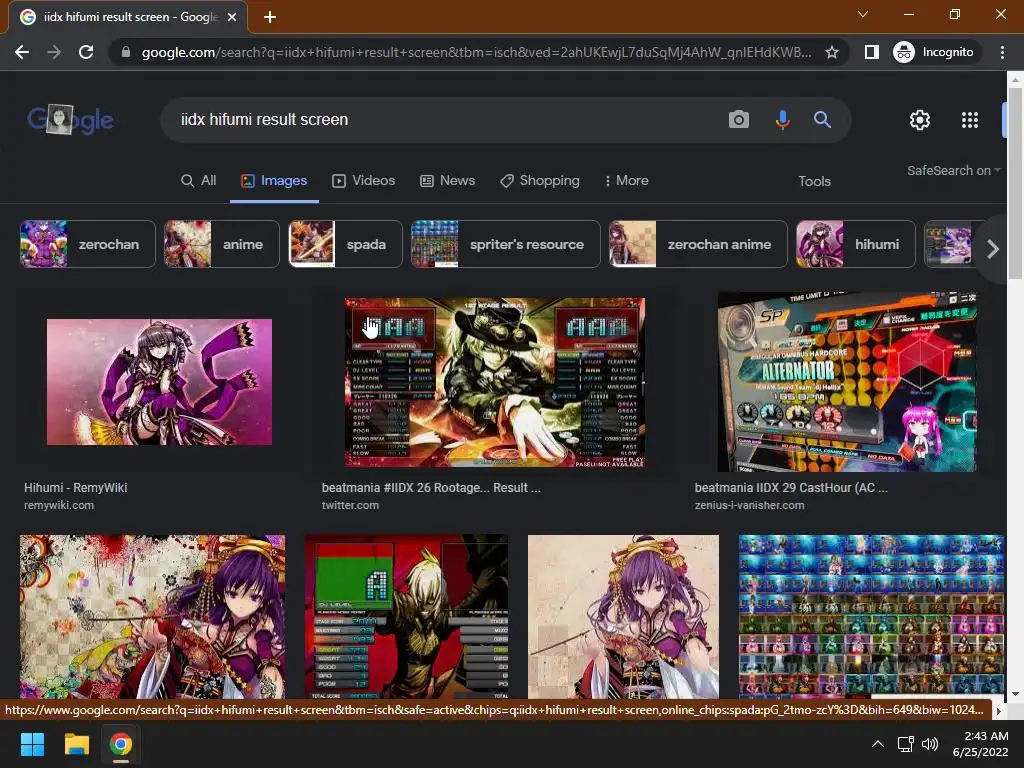Close the iidx hifumi result screen tab
Image resolution: width=1024 pixels, height=768 pixels.
point(232,17)
